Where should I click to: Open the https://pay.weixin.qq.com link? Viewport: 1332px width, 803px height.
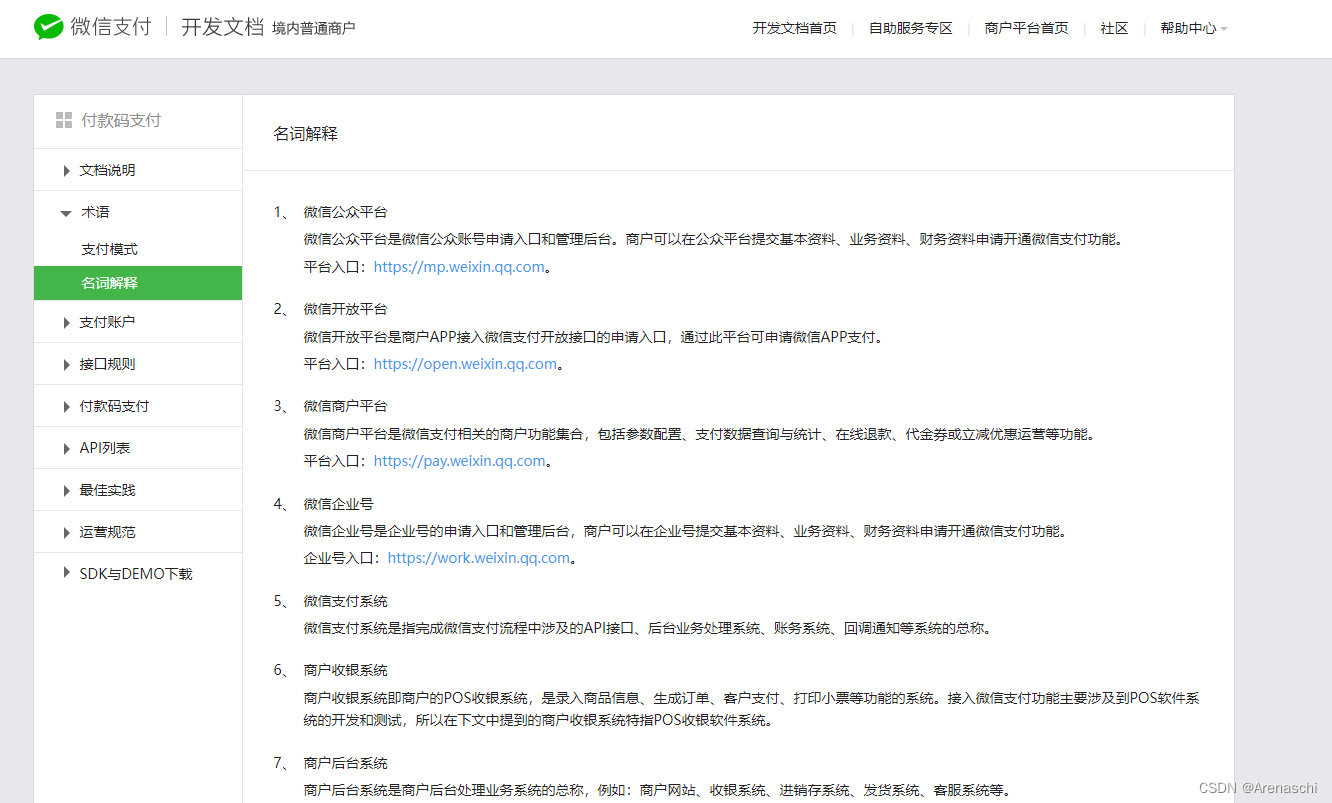coord(460,460)
